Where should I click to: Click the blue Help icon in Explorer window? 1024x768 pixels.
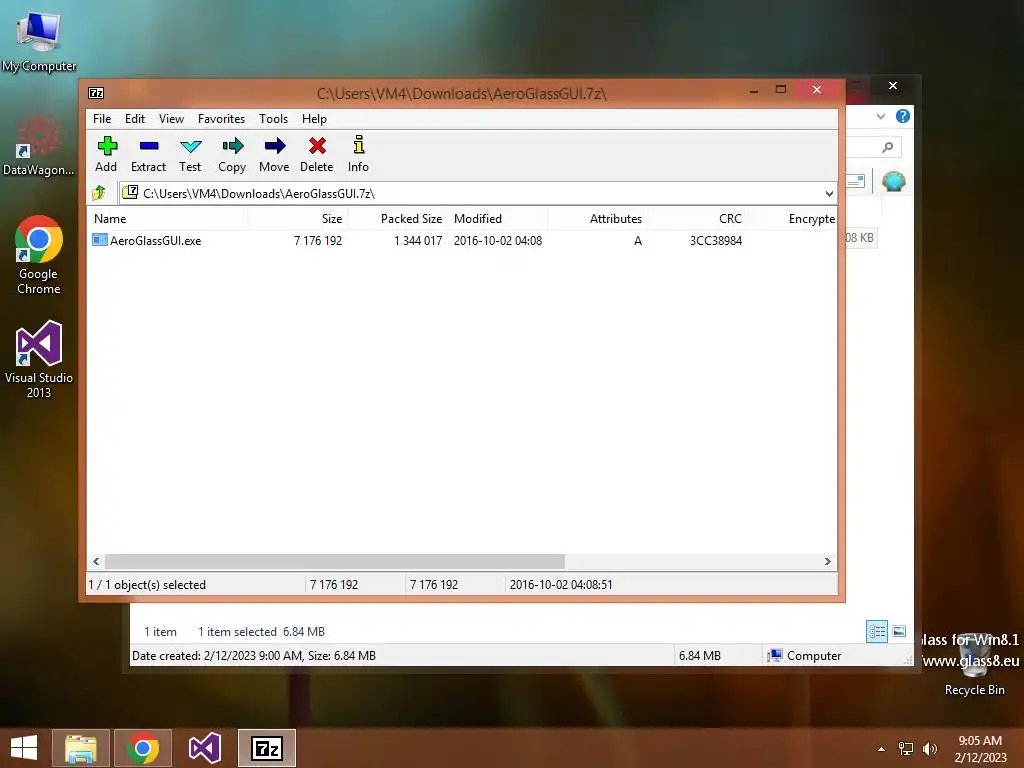point(903,116)
